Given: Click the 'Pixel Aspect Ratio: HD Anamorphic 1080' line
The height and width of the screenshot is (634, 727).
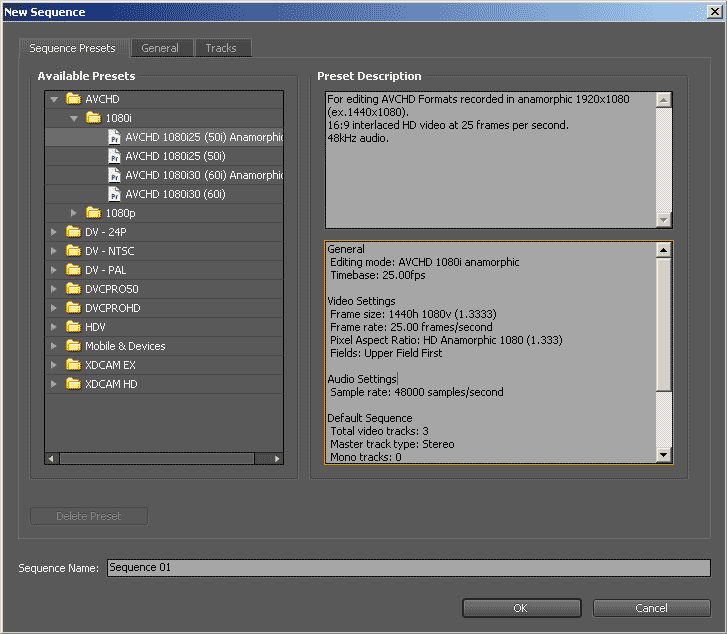Looking at the screenshot, I should [x=446, y=340].
